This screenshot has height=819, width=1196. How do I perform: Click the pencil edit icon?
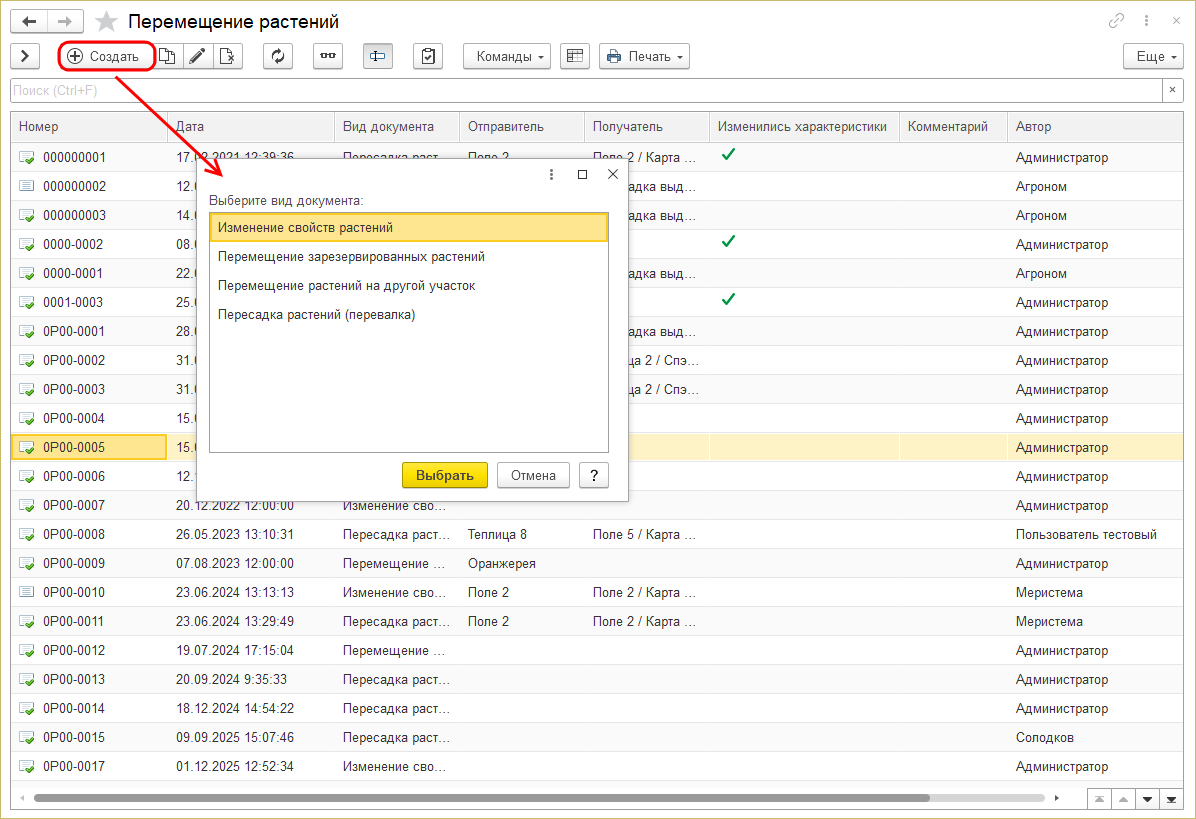click(x=198, y=57)
